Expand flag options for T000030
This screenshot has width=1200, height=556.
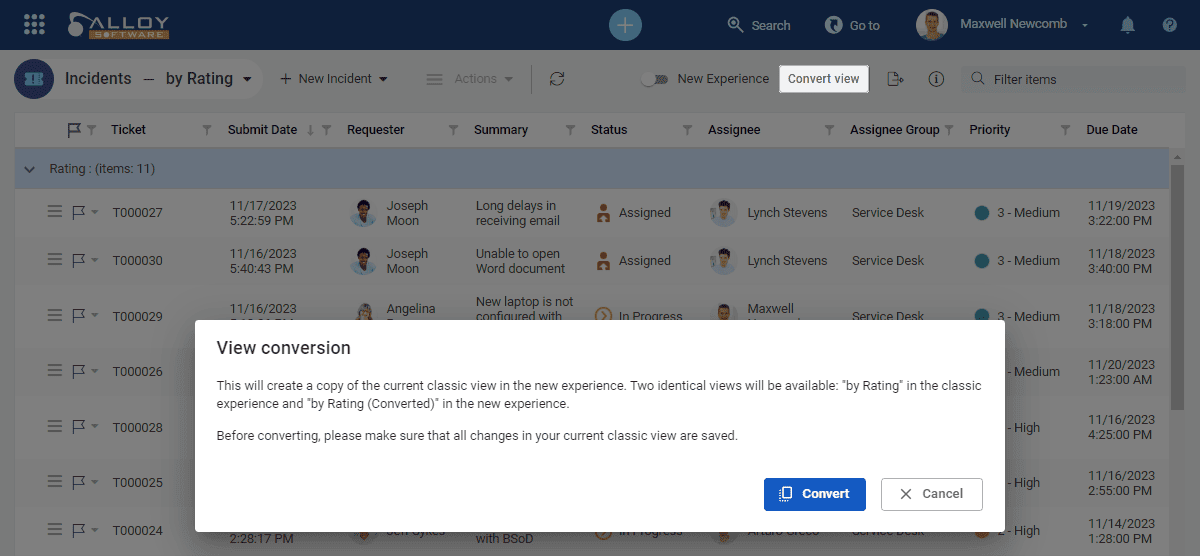click(x=95, y=261)
